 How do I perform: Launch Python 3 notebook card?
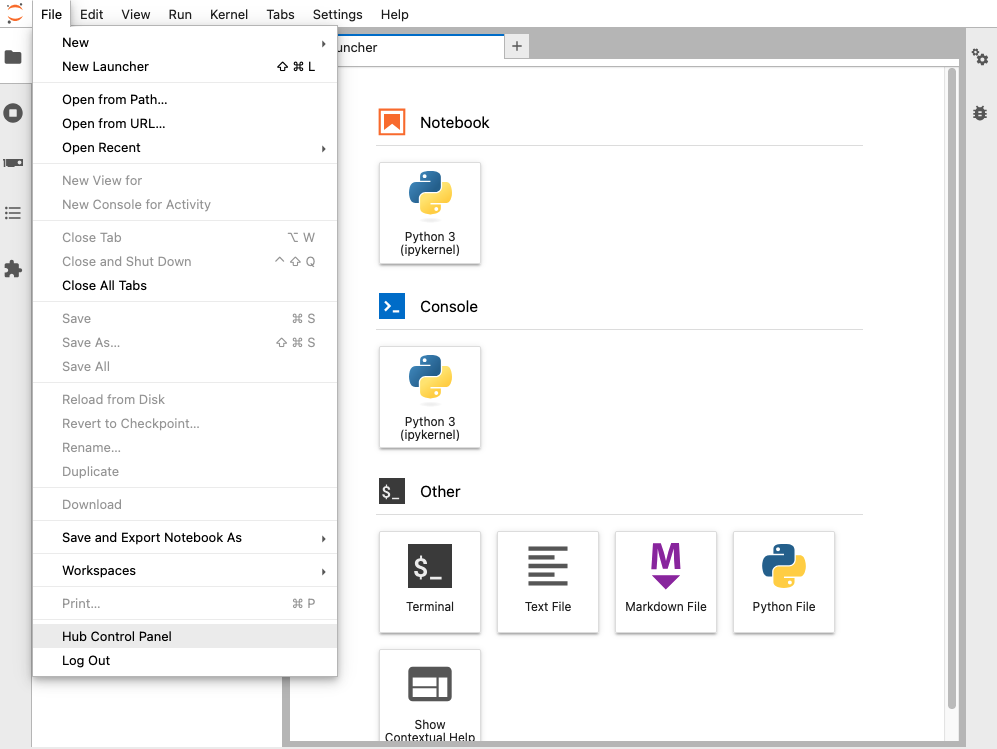point(430,213)
